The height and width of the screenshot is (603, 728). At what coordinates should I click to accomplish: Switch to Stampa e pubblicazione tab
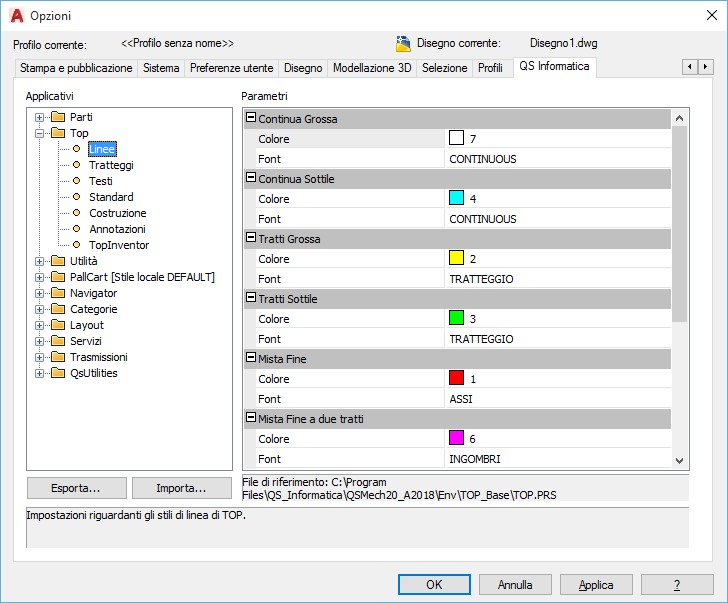76,68
